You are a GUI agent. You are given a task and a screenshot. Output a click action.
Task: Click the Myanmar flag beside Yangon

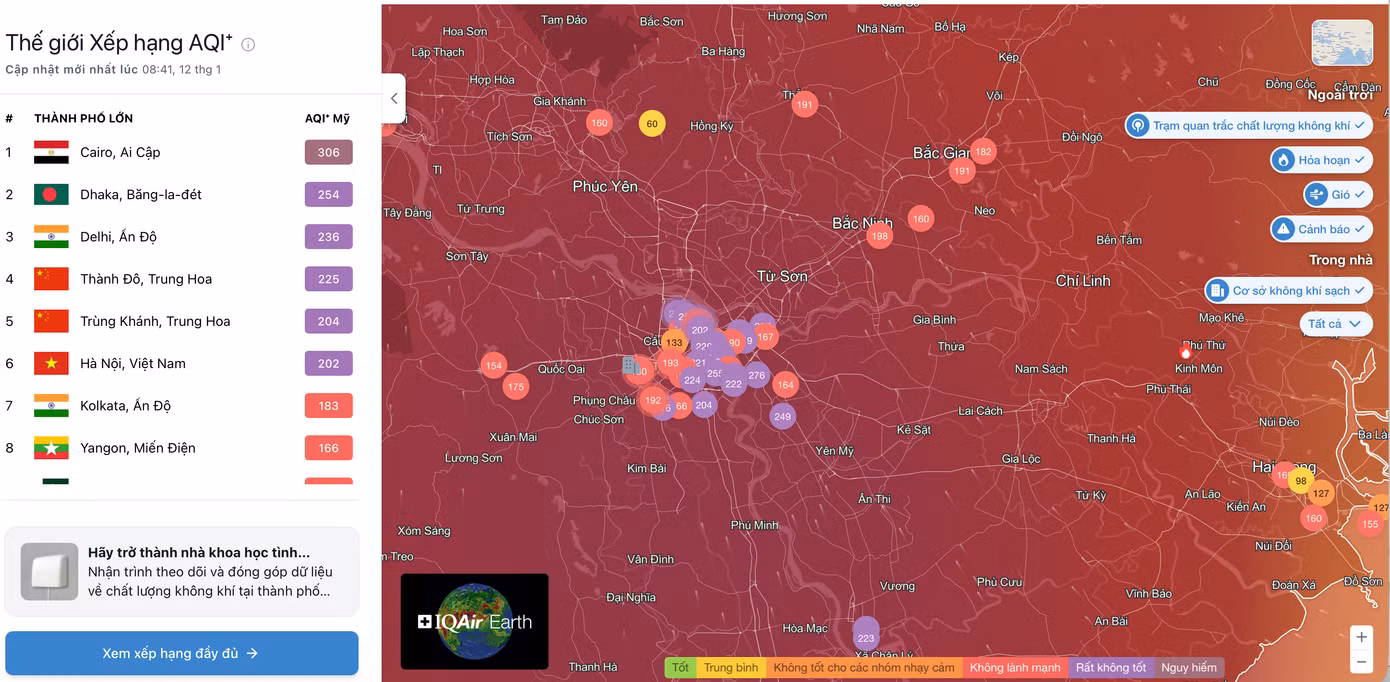tap(51, 448)
